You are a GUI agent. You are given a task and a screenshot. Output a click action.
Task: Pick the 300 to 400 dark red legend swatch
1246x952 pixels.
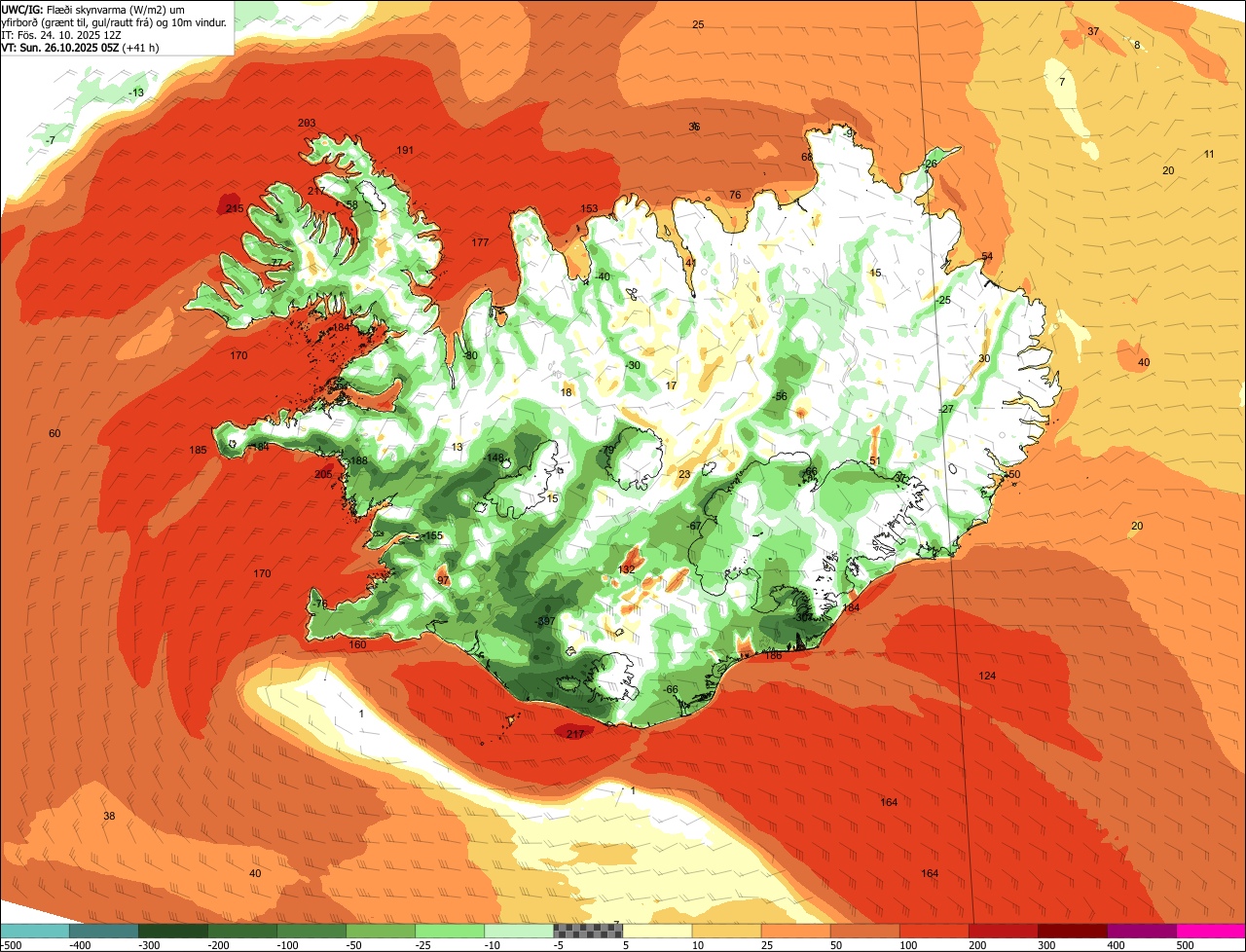point(1072,932)
